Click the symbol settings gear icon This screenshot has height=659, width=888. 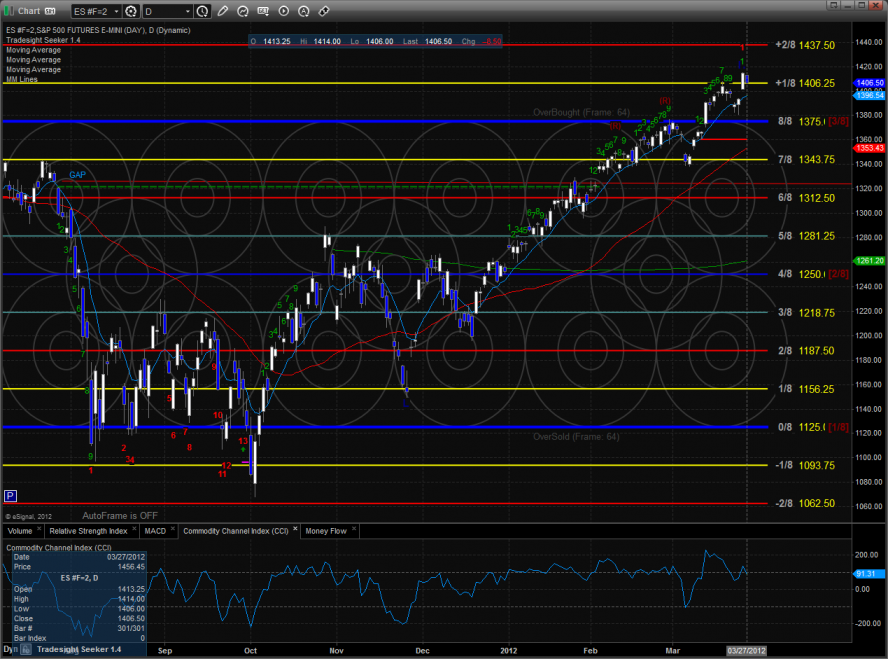point(131,11)
